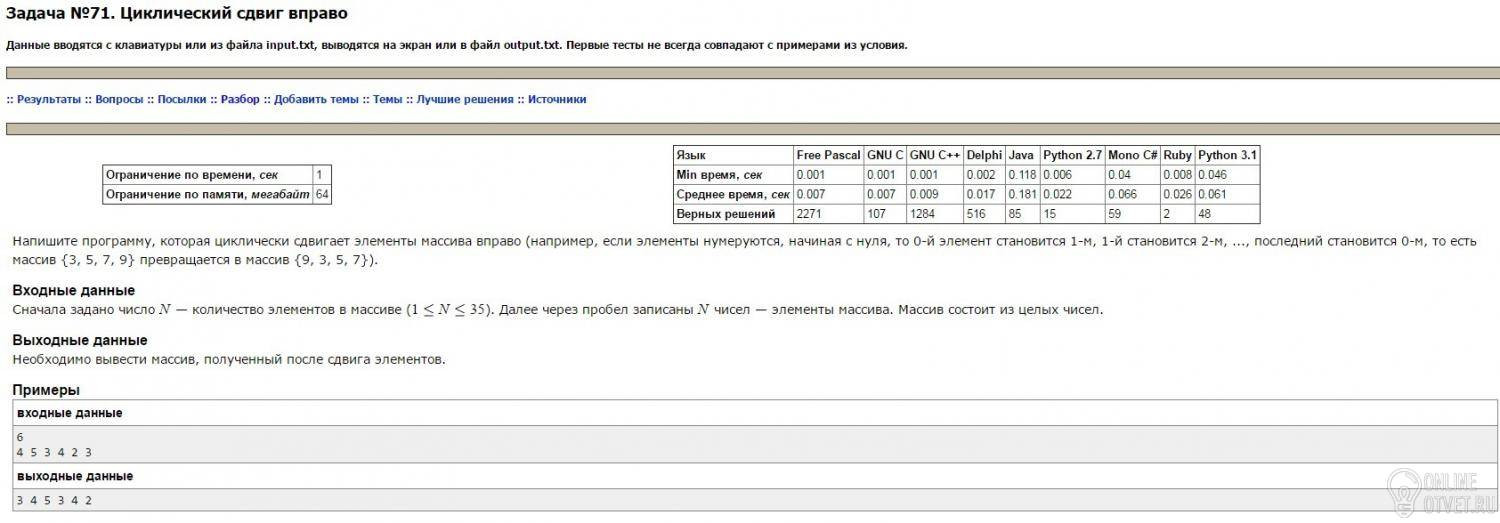Click the Источники link

coord(557,100)
